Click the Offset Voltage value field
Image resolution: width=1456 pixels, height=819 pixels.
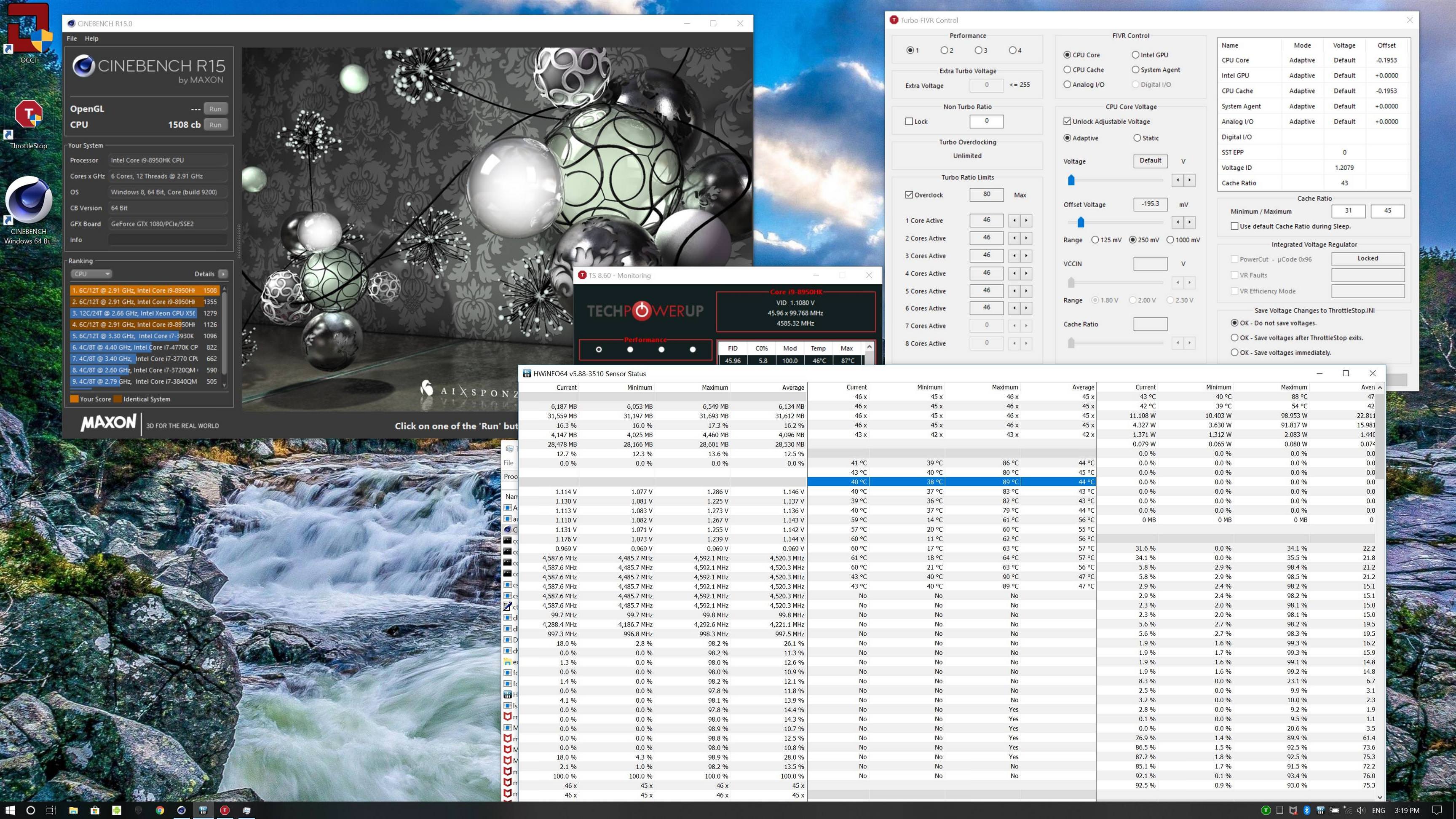[1150, 204]
